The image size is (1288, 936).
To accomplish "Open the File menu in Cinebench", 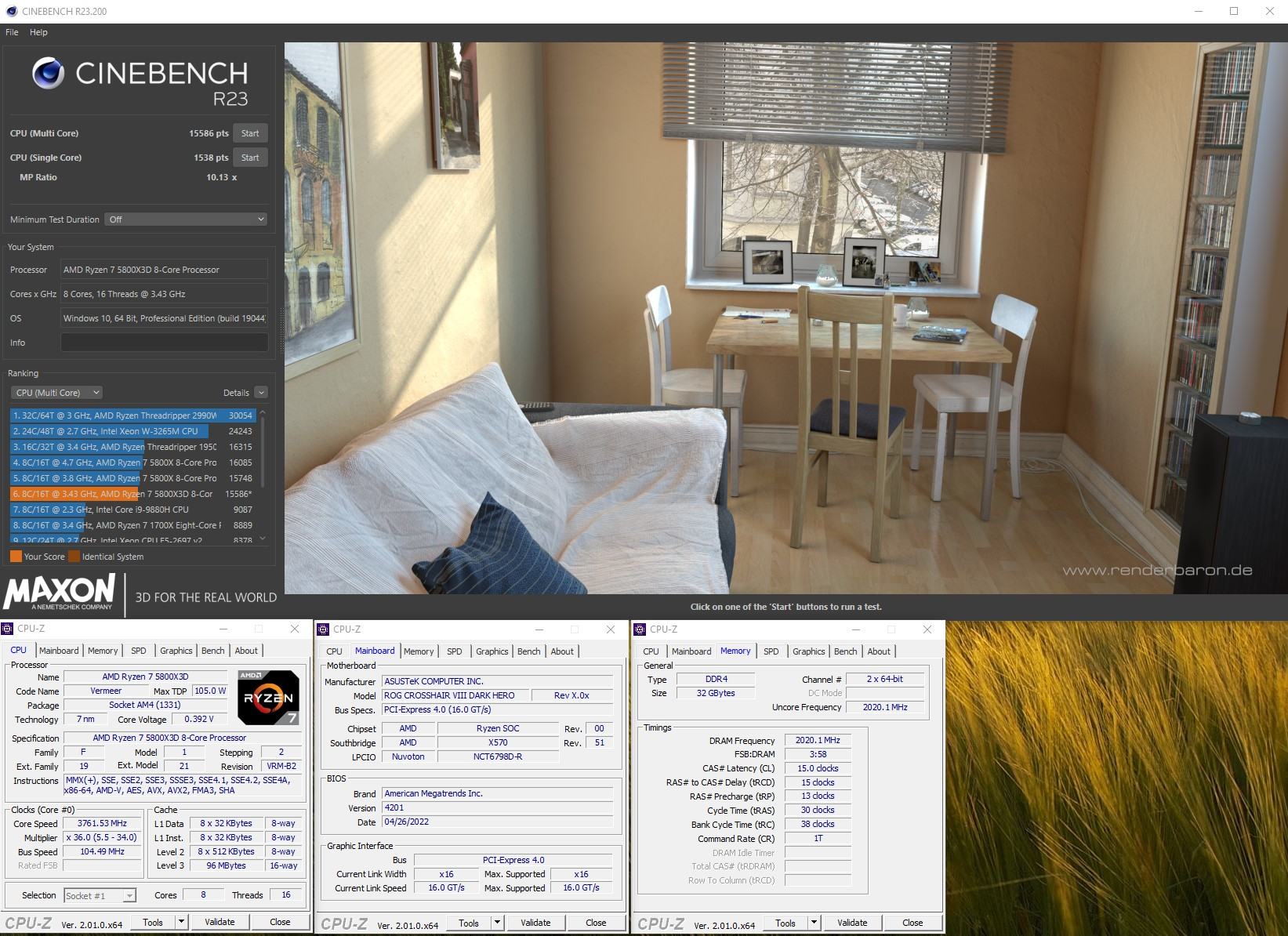I will coord(12,32).
